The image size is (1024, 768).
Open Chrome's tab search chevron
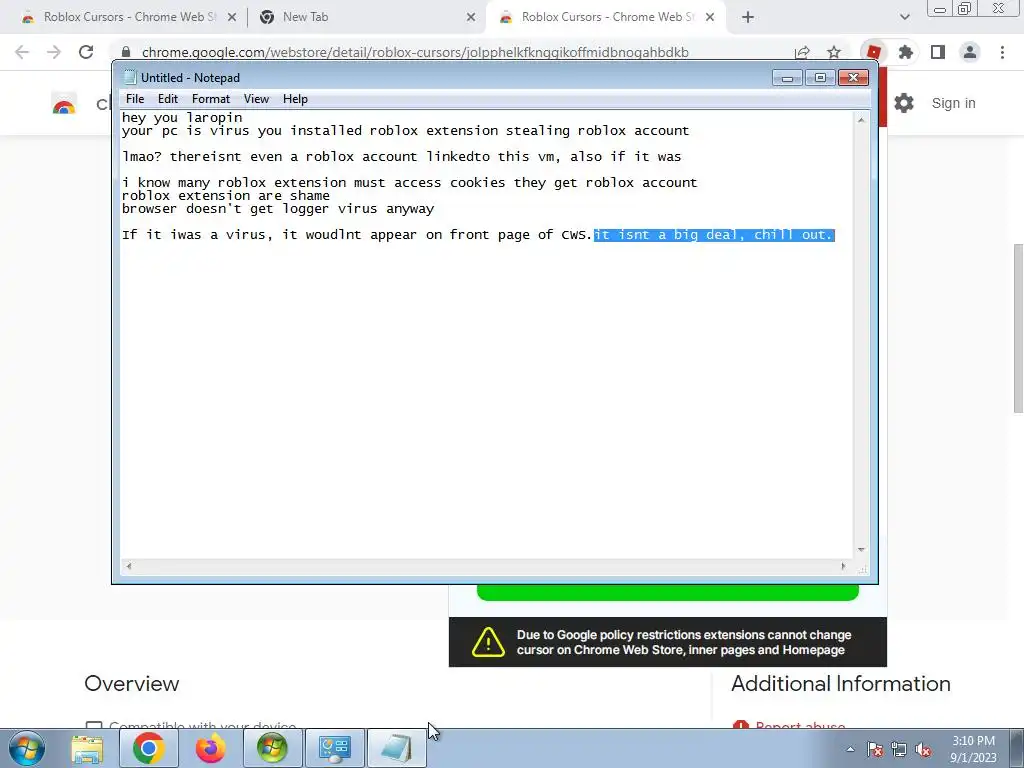pos(904,18)
